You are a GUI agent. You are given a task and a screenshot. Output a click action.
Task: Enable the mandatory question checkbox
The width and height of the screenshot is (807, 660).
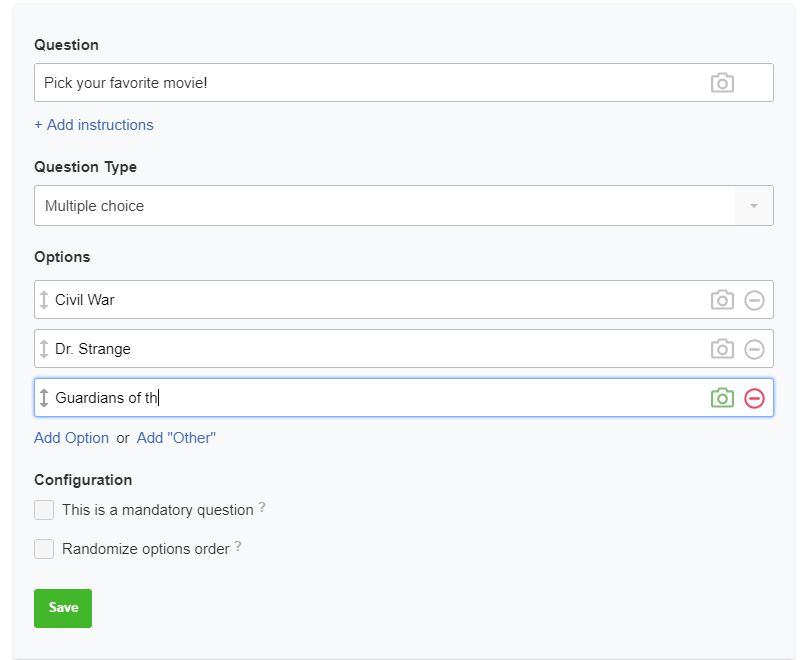point(44,510)
